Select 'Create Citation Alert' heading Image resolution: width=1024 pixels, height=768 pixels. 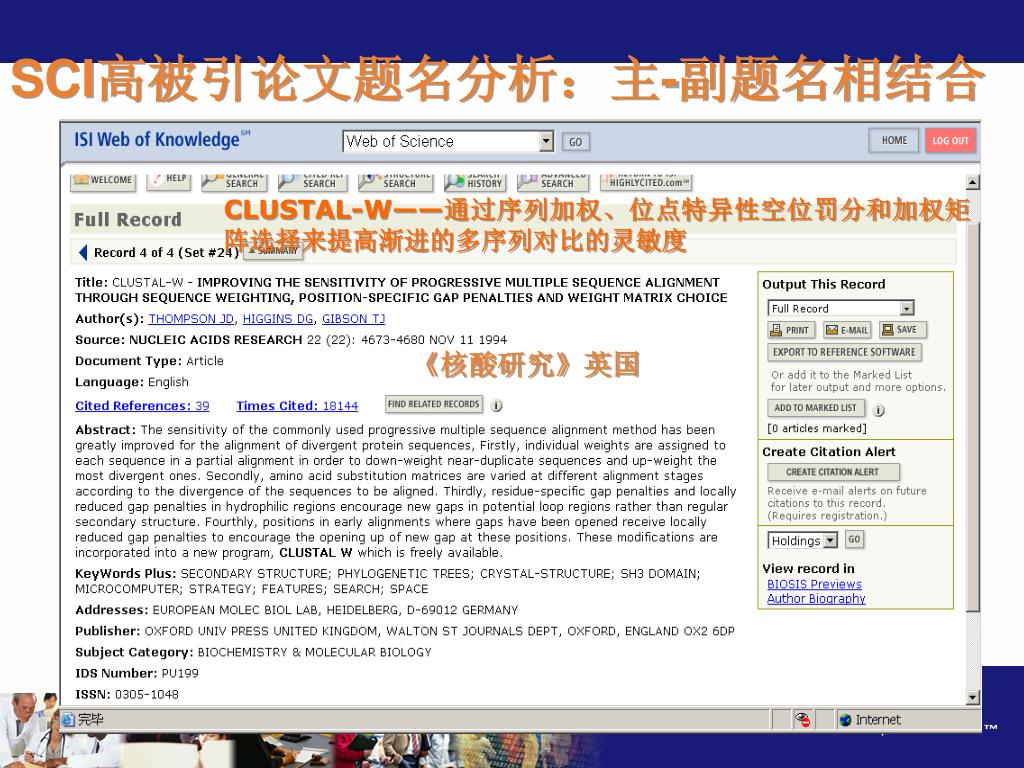coord(829,452)
